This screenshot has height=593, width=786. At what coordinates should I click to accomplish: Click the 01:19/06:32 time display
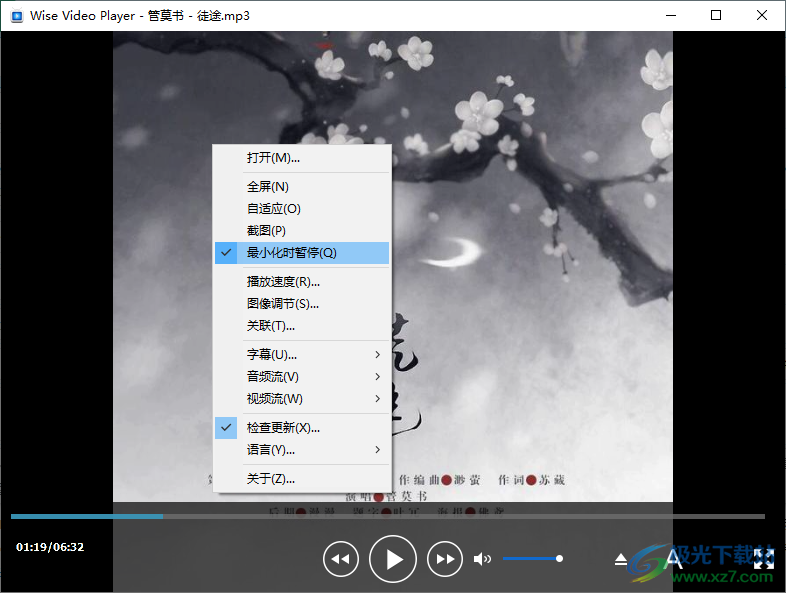(x=50, y=547)
